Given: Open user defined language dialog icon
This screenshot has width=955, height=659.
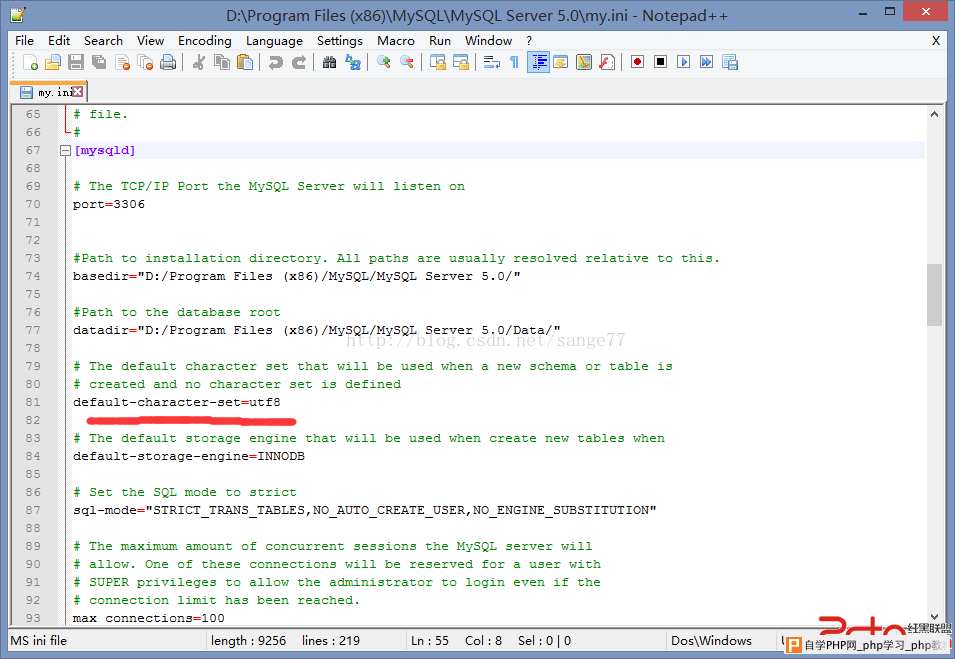Looking at the screenshot, I should coord(561,62).
